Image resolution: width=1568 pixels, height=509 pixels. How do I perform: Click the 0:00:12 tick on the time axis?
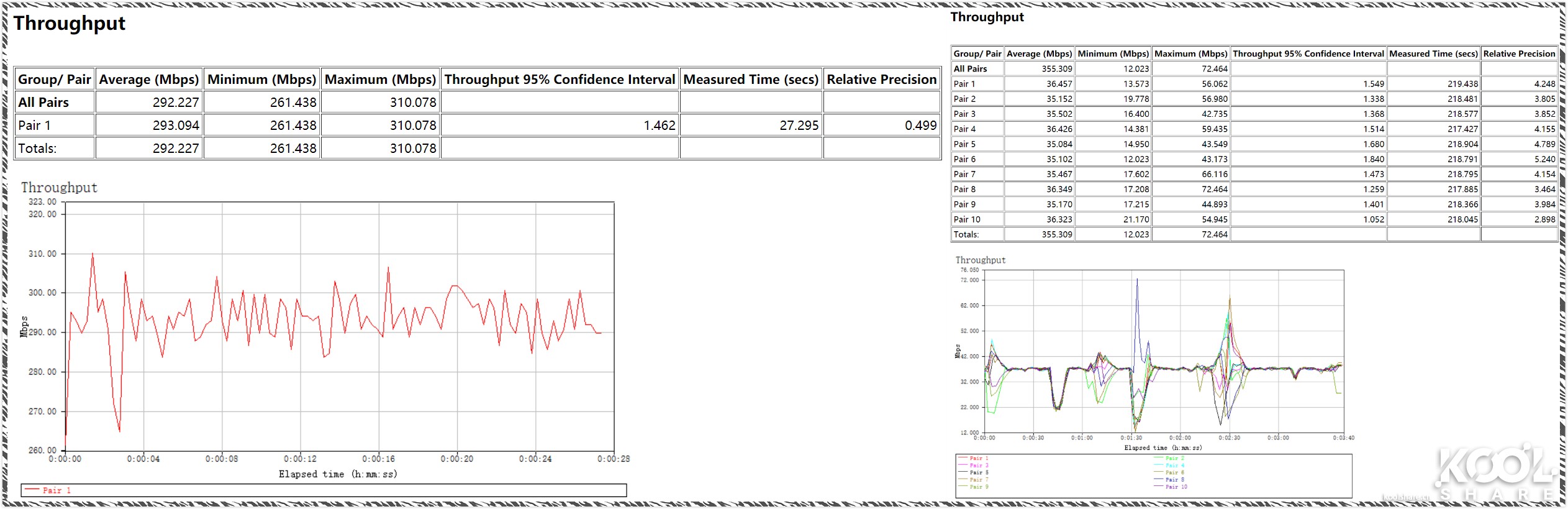click(x=301, y=459)
